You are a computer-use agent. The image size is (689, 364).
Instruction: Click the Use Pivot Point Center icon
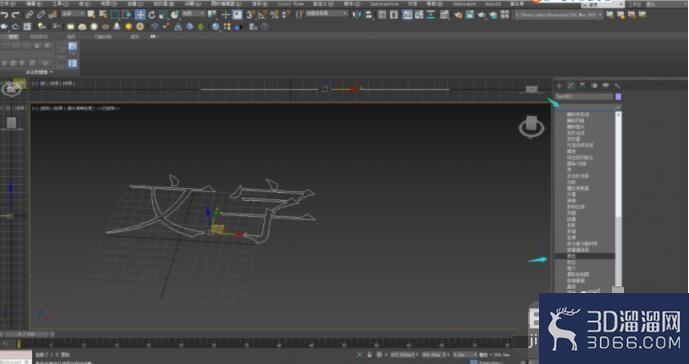pos(212,15)
